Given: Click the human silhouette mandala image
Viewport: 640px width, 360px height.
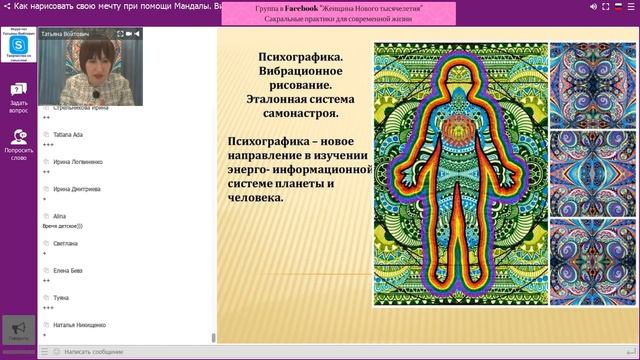Looking at the screenshot, I should coord(461,173).
